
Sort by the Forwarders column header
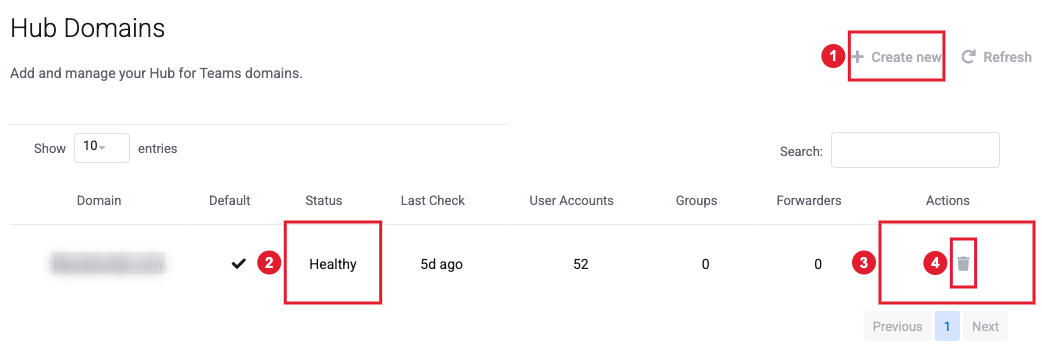[x=809, y=200]
